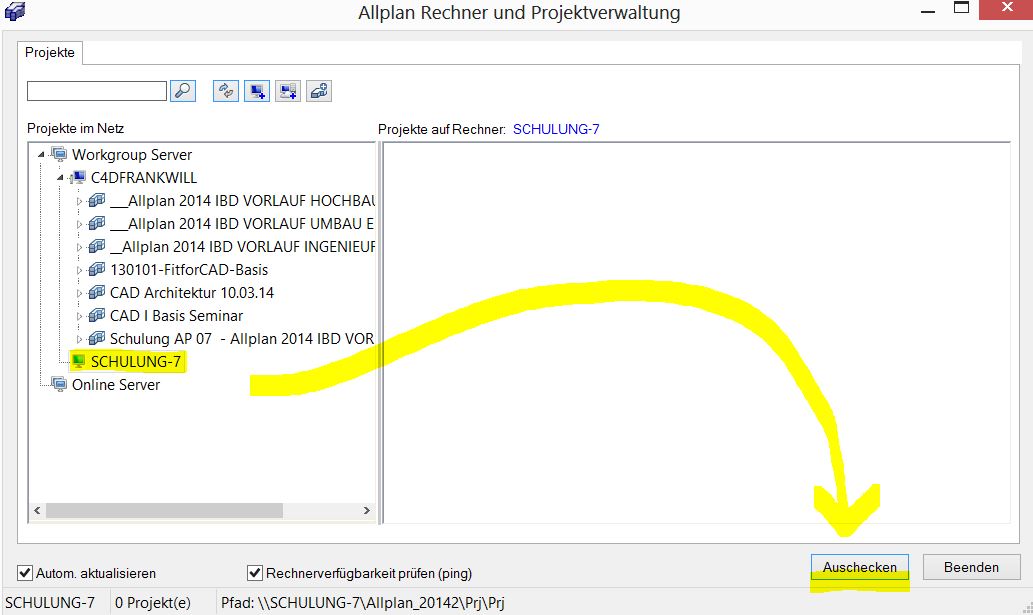Click the C4DFRANKWILL computer icon
This screenshot has width=1033, height=615.
tap(78, 178)
